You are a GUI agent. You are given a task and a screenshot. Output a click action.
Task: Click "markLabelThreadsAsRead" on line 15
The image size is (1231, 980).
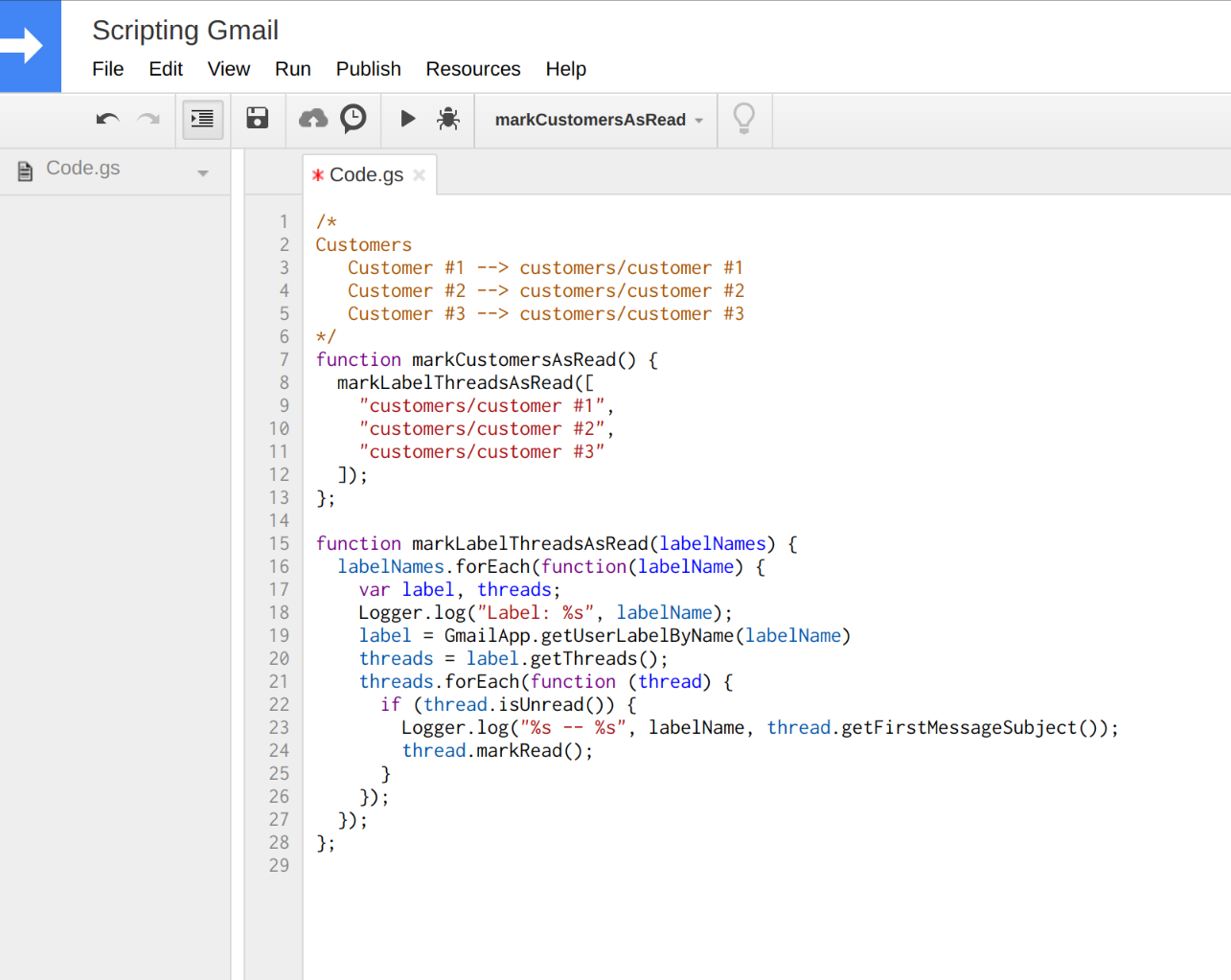click(x=530, y=543)
